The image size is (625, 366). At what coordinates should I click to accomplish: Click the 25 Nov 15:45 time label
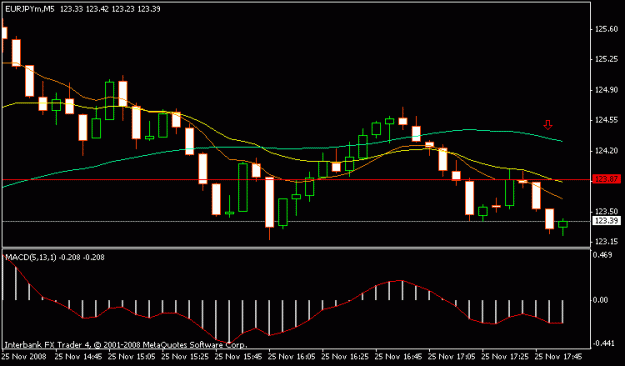pyautogui.click(x=238, y=356)
